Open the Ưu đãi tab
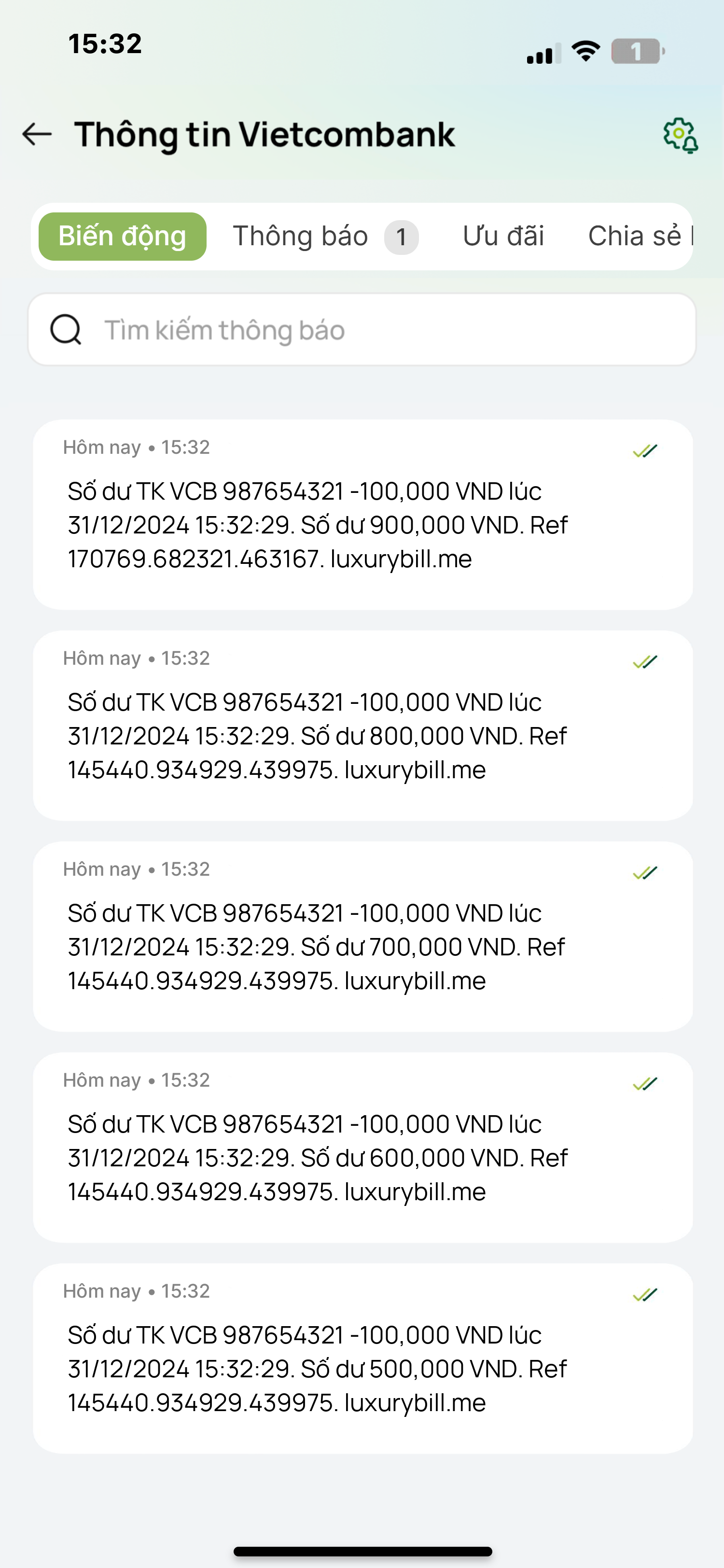The height and width of the screenshot is (1568, 724). 503,236
